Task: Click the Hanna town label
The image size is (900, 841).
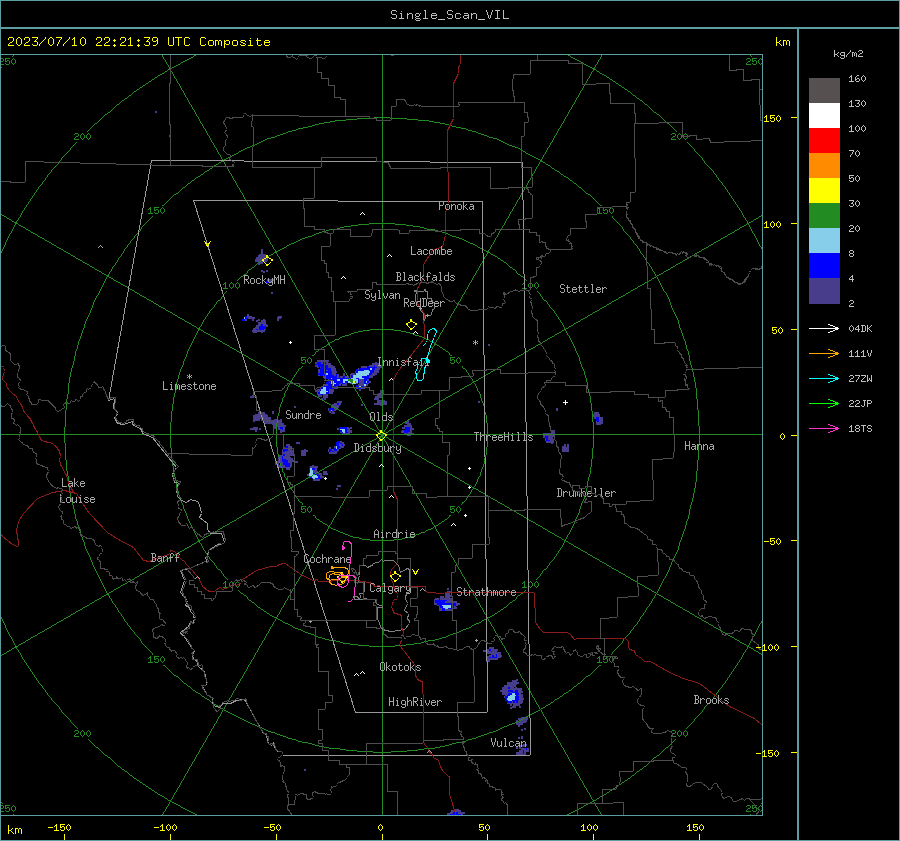Action: 699,447
